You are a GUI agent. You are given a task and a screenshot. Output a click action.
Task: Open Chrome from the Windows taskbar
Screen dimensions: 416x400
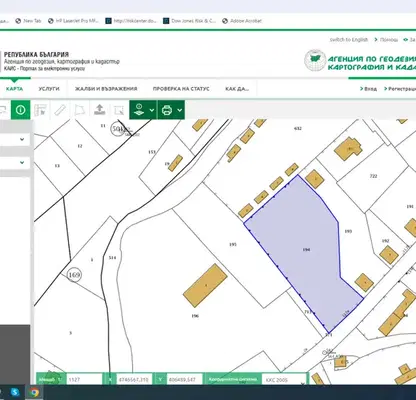tap(34, 393)
